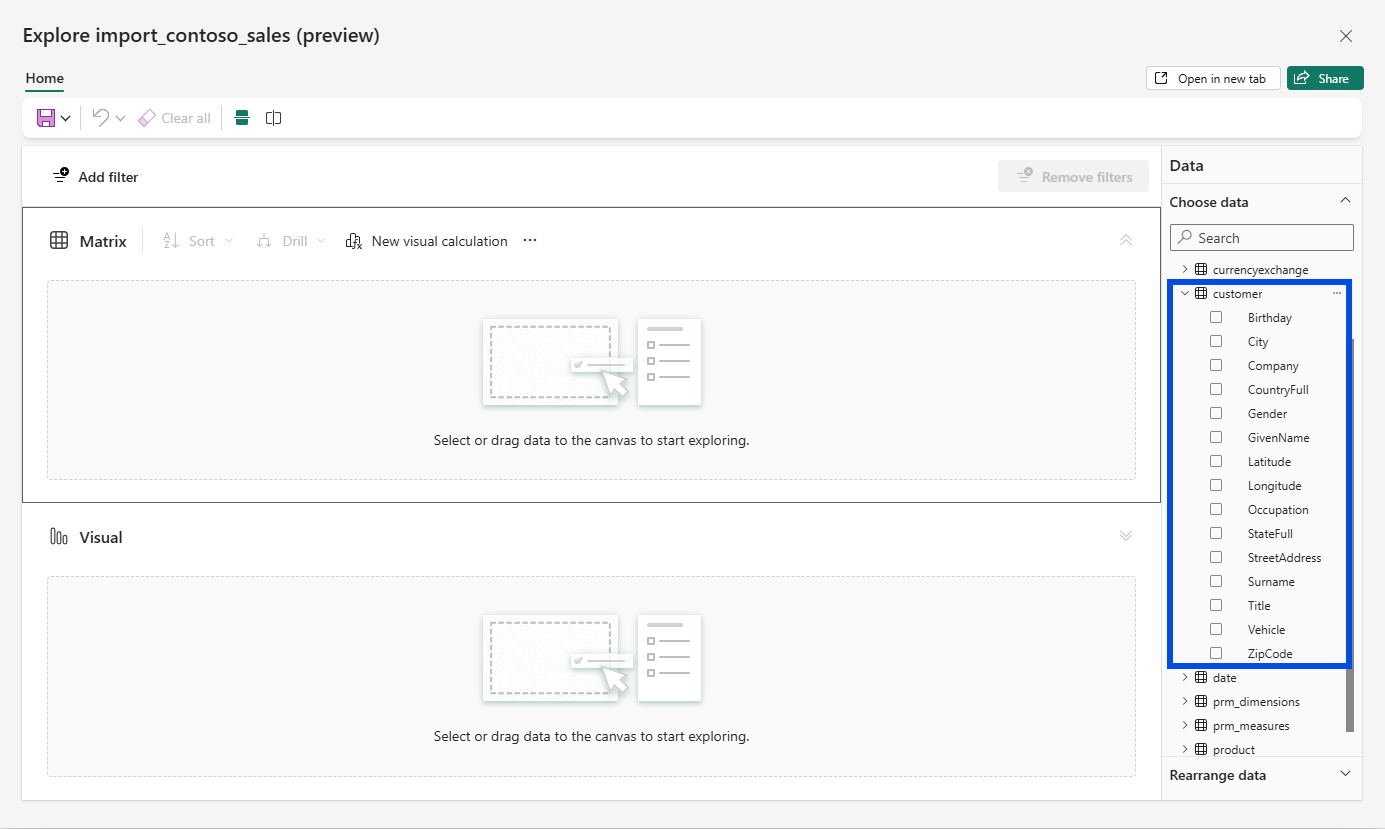
Task: Select the Gender field checkbox
Action: point(1216,413)
